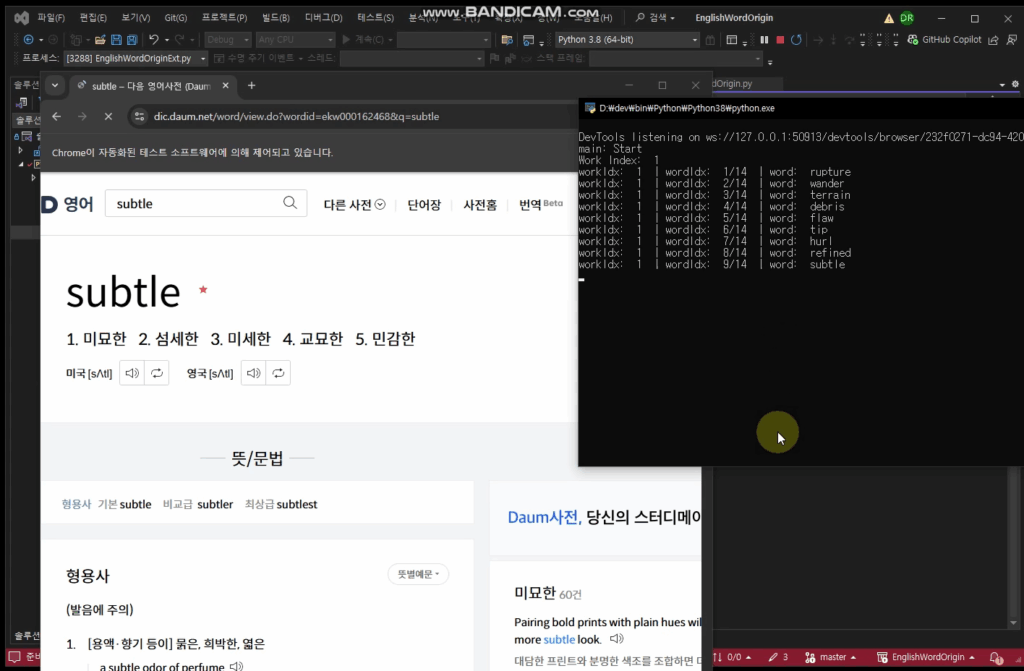Open the 스택 프레임 dropdown
This screenshot has width=1024, height=671.
(675, 59)
